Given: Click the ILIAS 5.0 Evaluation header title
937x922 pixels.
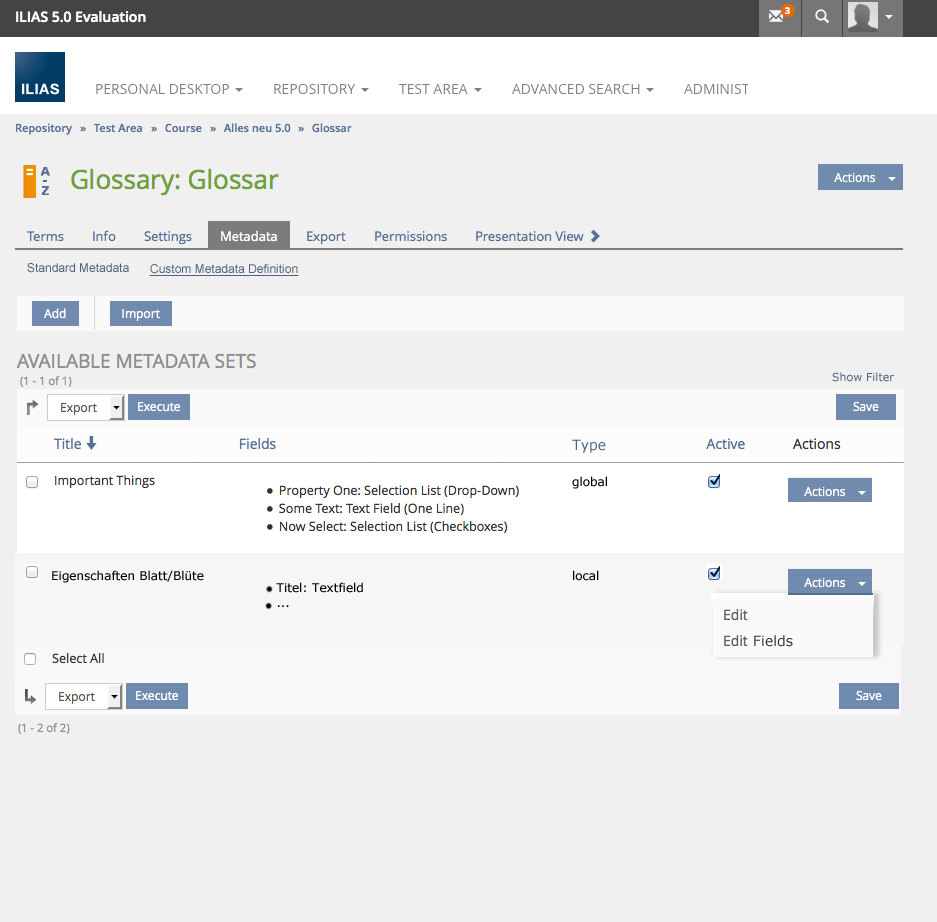Looking at the screenshot, I should pyautogui.click(x=81, y=17).
